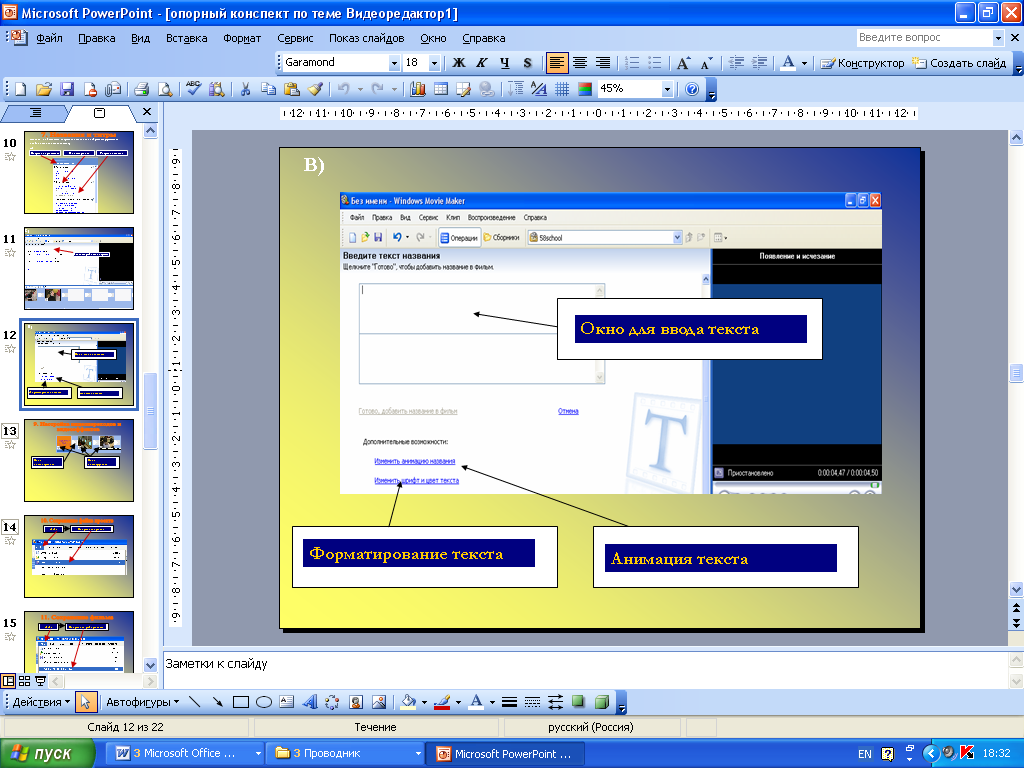
Task: Open the 45% zoom dropdown
Action: [667, 89]
